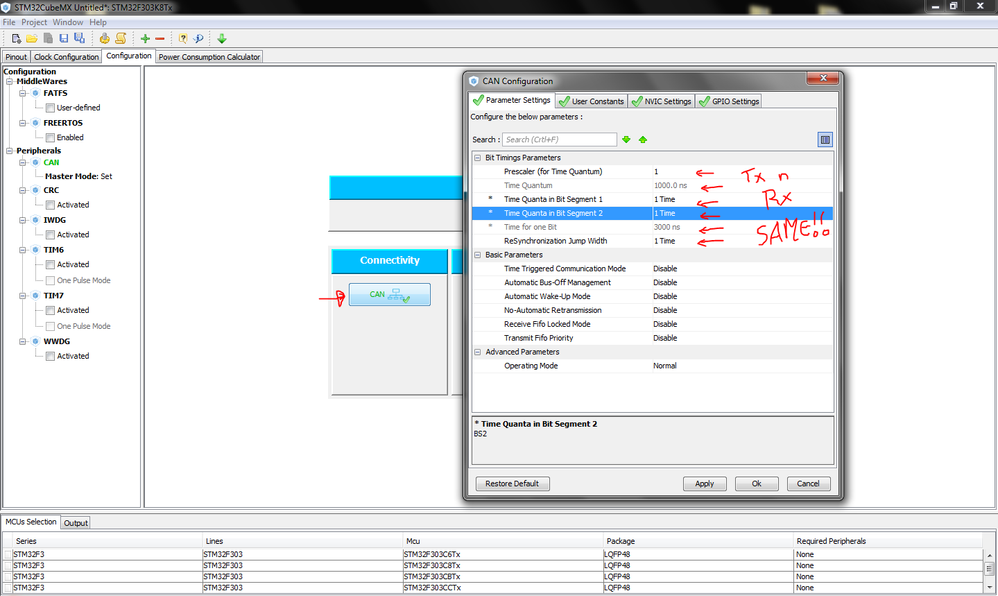998x596 pixels.
Task: Click the Save Project floppy icon
Action: (x=64, y=39)
